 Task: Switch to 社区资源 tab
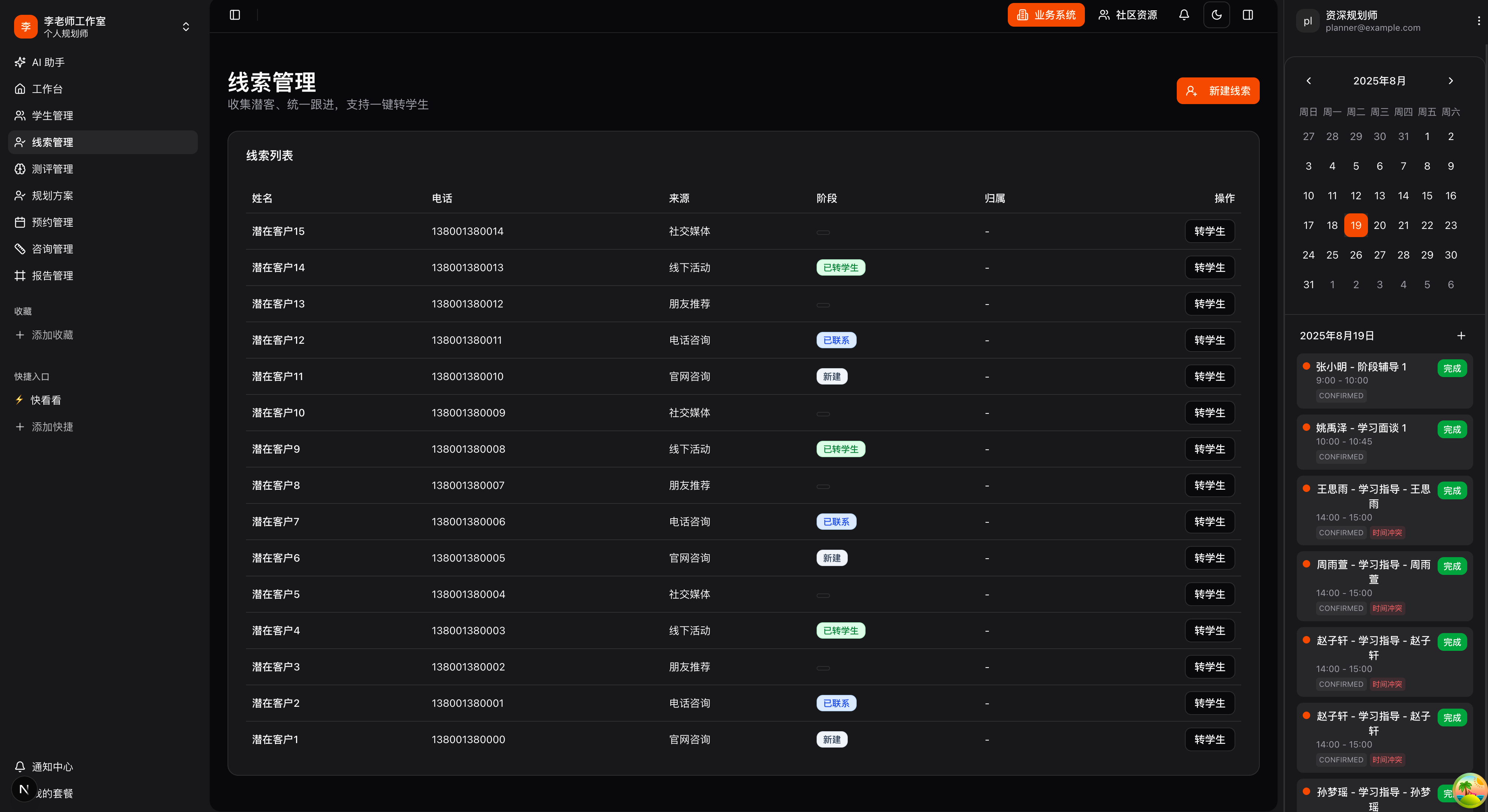pos(1127,15)
